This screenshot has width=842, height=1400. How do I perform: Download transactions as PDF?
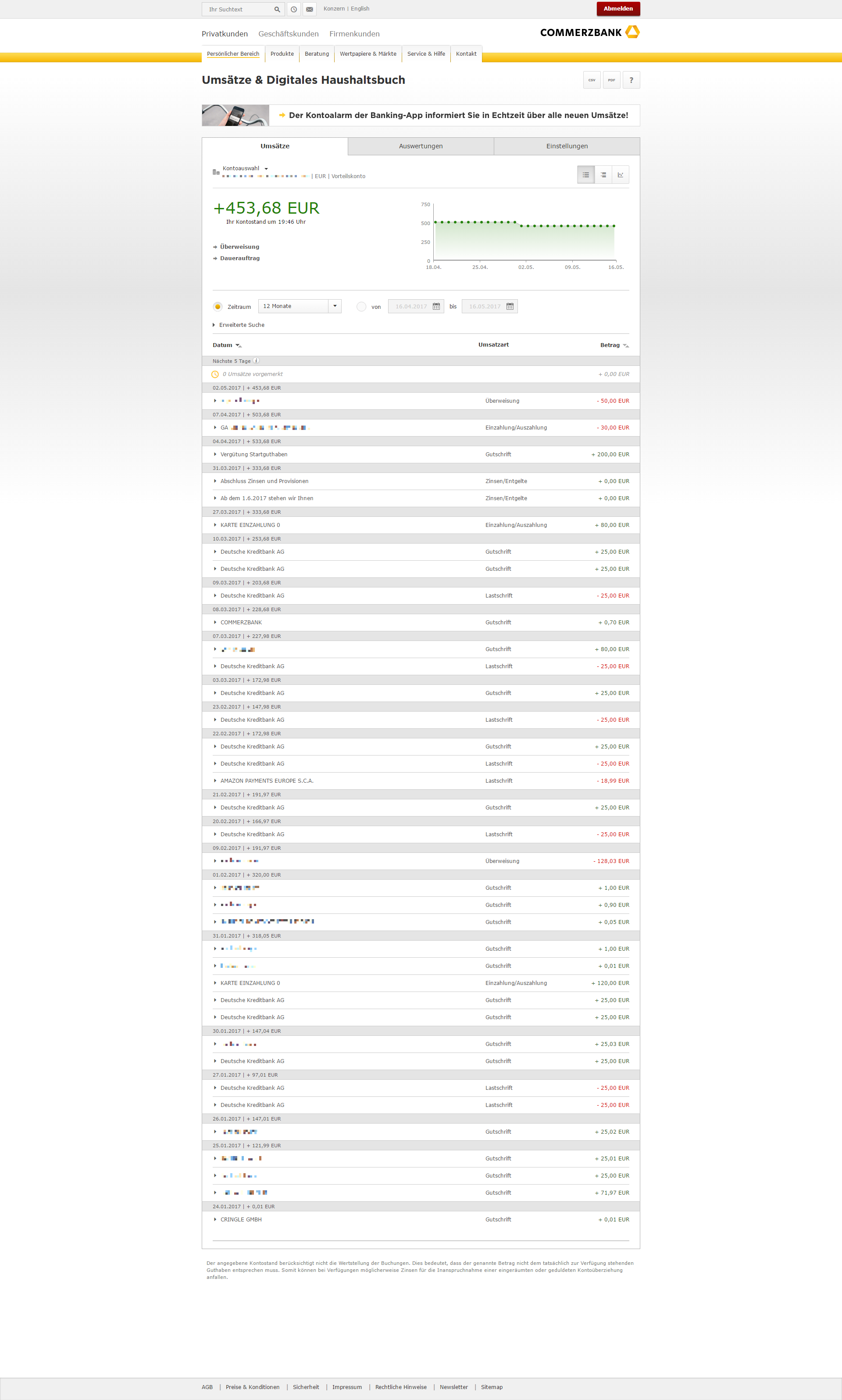pos(611,80)
